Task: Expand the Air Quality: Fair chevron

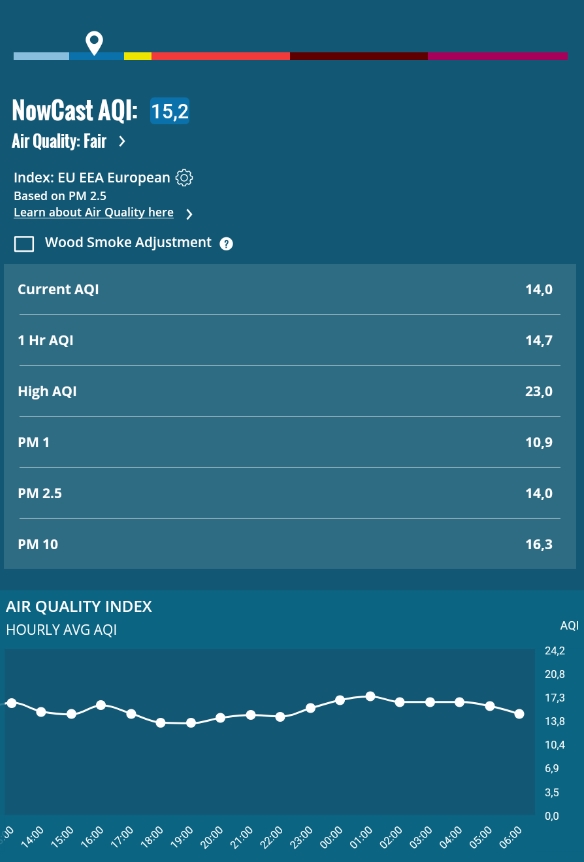Action: click(122, 141)
